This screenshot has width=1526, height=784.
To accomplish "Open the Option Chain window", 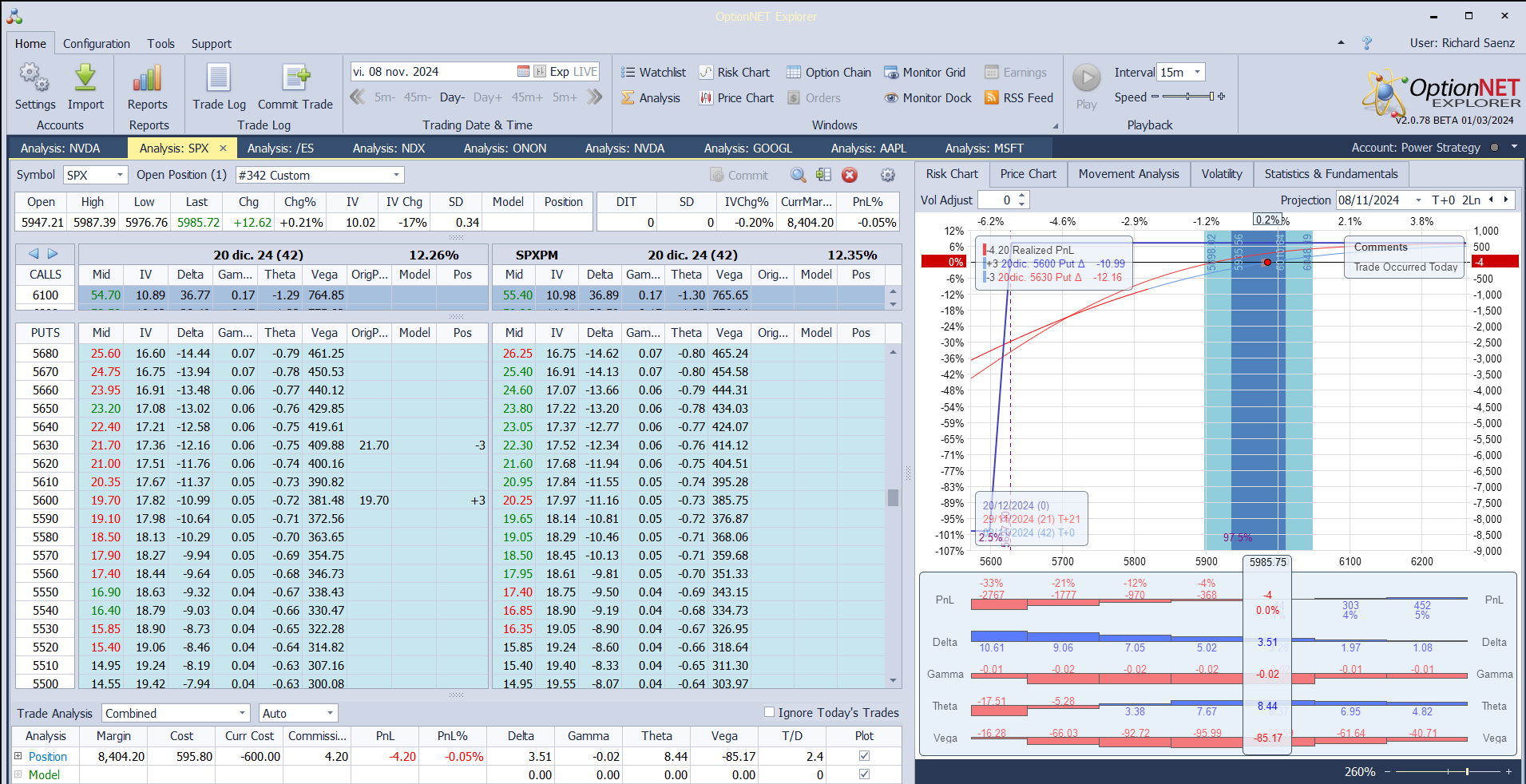I will click(829, 73).
